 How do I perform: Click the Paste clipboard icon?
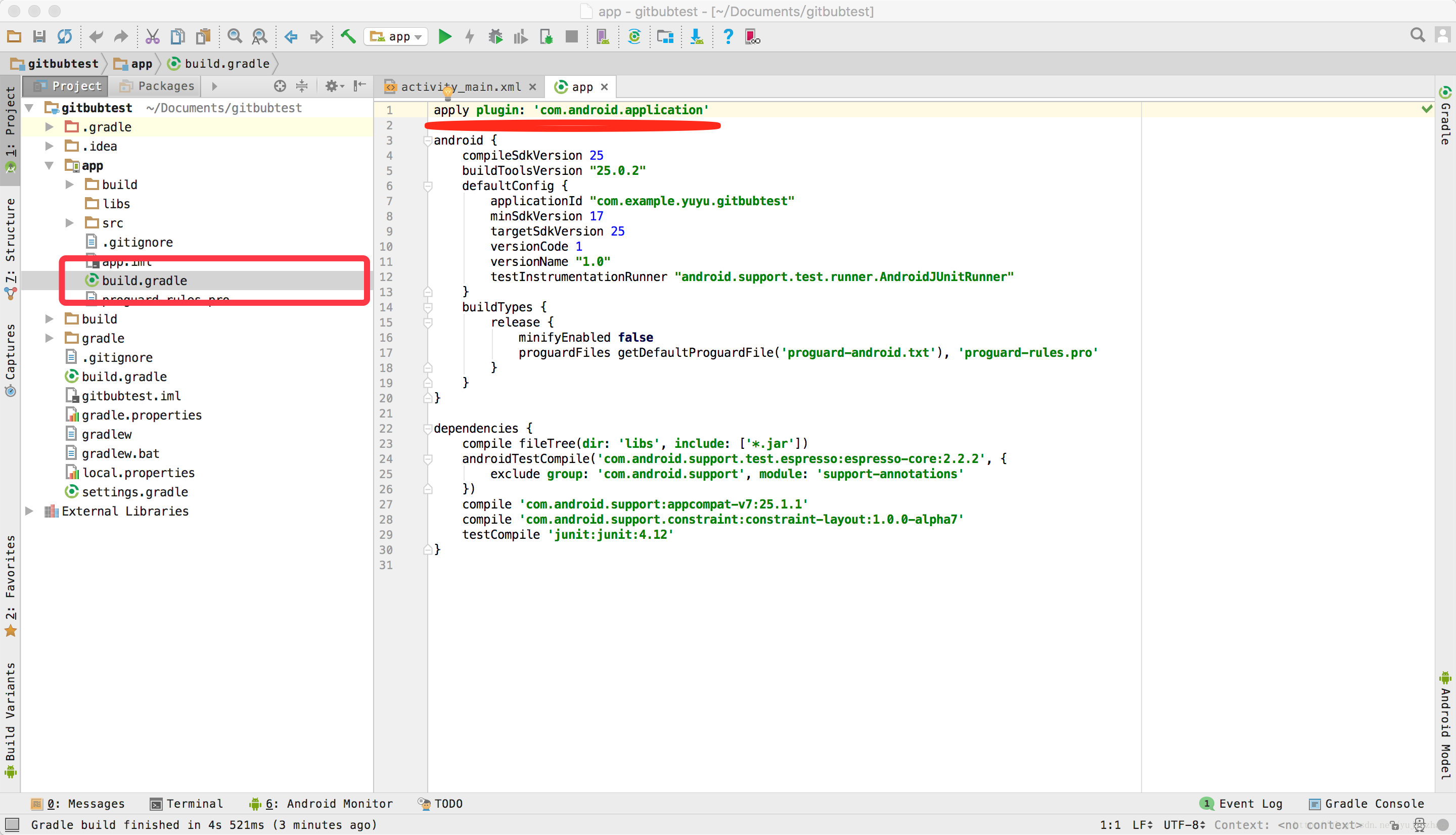pos(203,37)
